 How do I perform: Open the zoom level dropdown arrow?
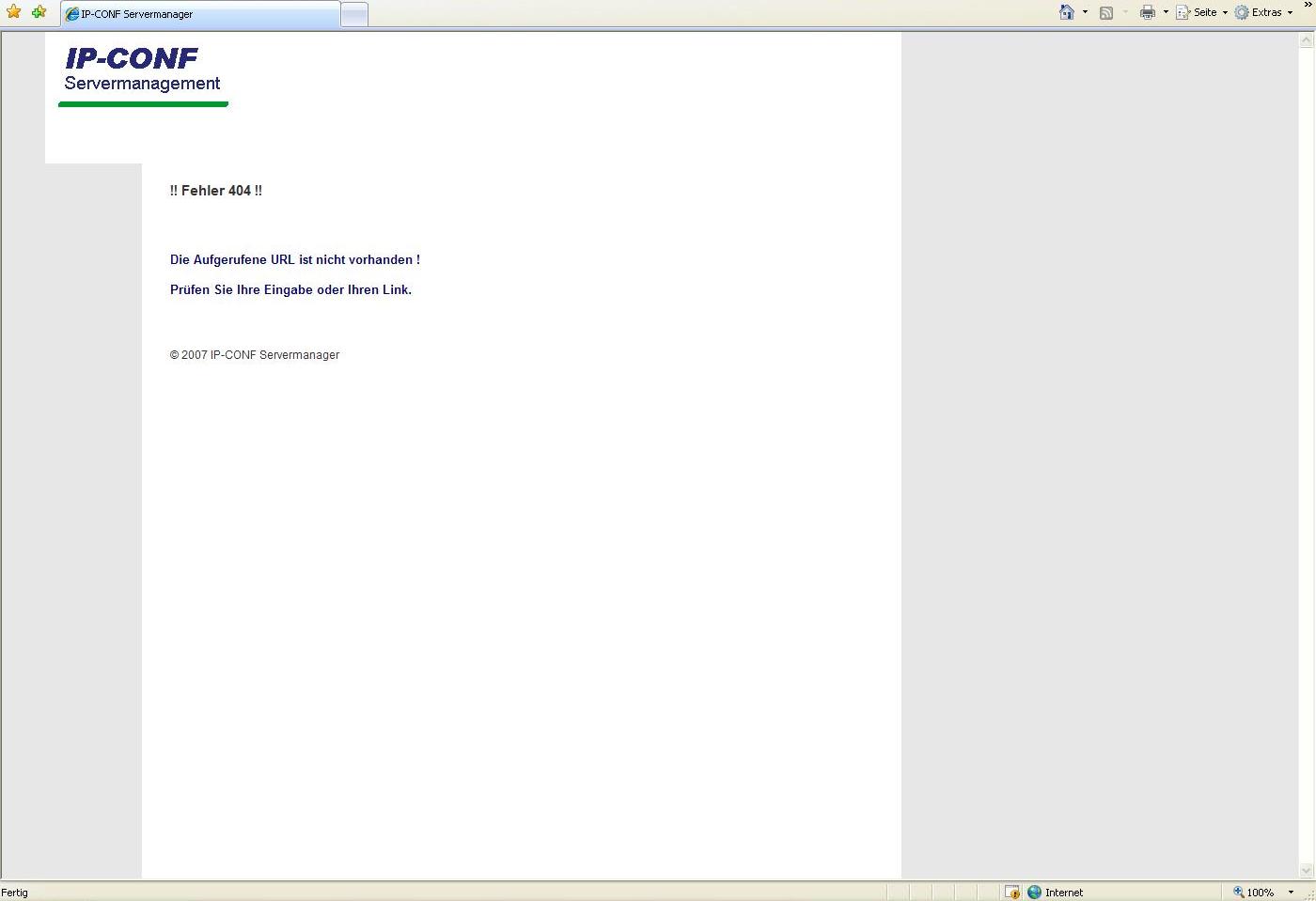tap(1291, 893)
